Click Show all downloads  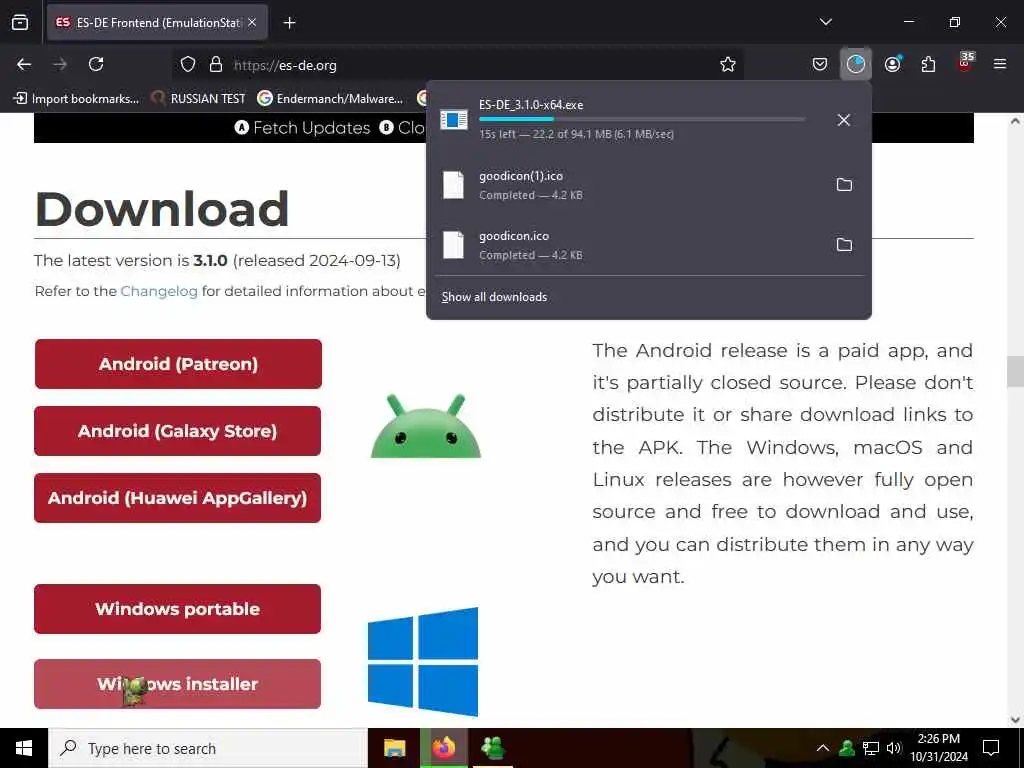pos(494,296)
